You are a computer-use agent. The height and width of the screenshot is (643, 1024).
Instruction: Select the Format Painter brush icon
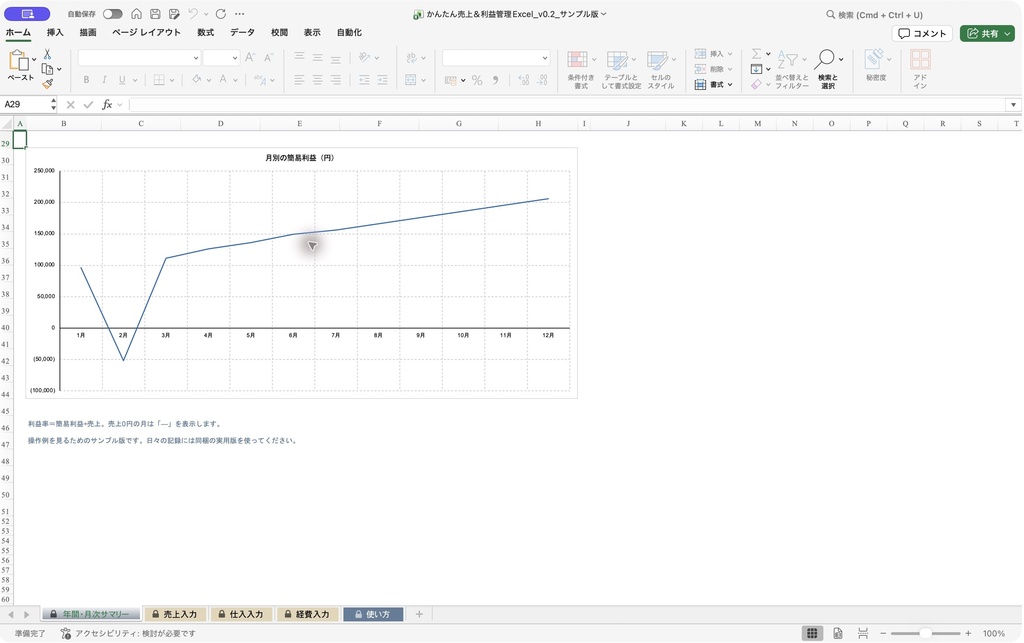[47, 84]
